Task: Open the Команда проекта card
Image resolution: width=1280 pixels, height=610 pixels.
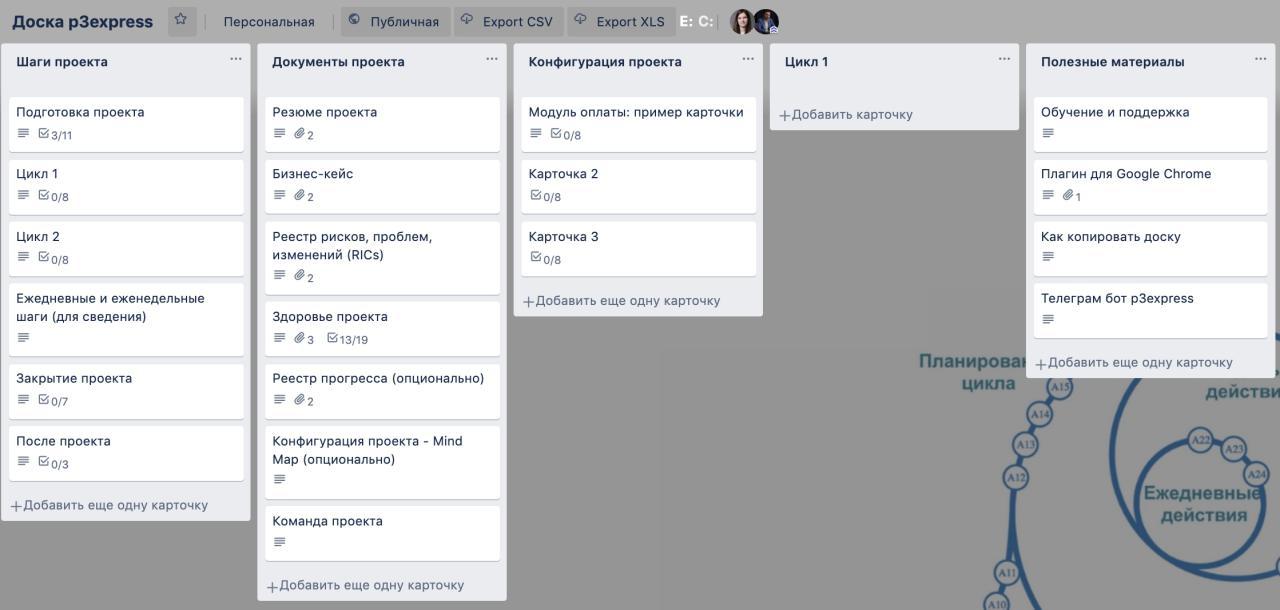Action: pyautogui.click(x=382, y=533)
